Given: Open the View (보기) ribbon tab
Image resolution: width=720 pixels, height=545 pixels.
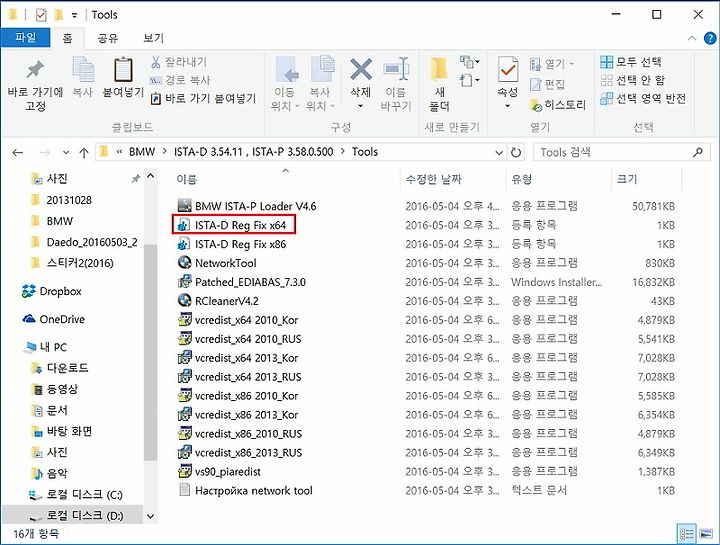Looking at the screenshot, I should tap(153, 38).
